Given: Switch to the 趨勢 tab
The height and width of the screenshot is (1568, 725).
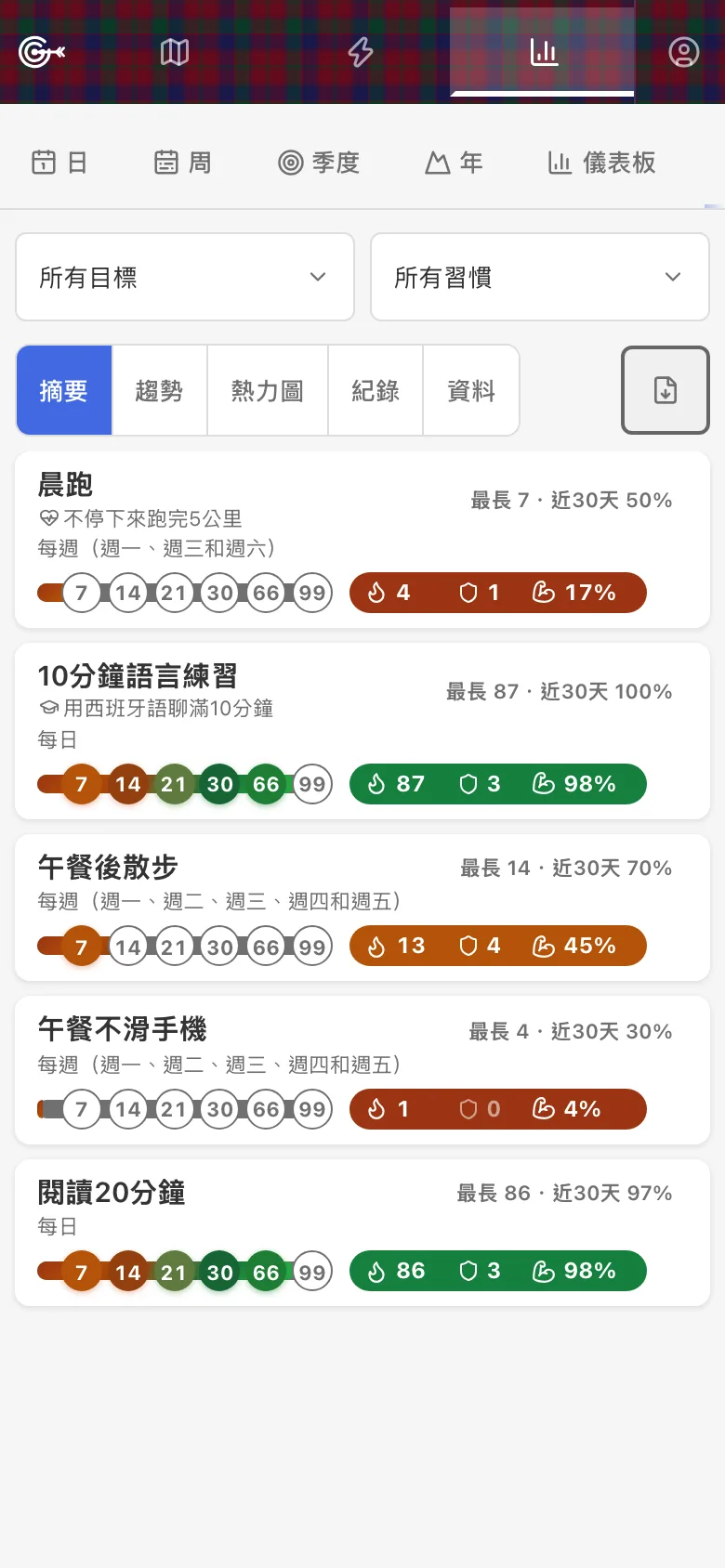Looking at the screenshot, I should (x=159, y=390).
